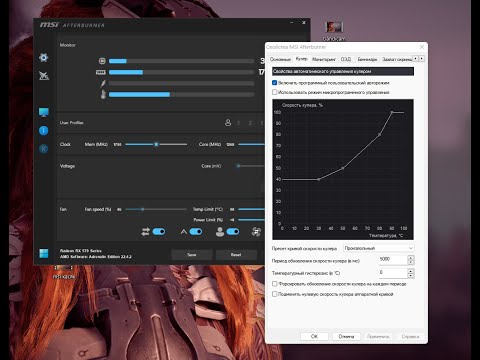Click the Mem clock slider handle
Viewport: 480px width, 360px height.
pos(156,144)
